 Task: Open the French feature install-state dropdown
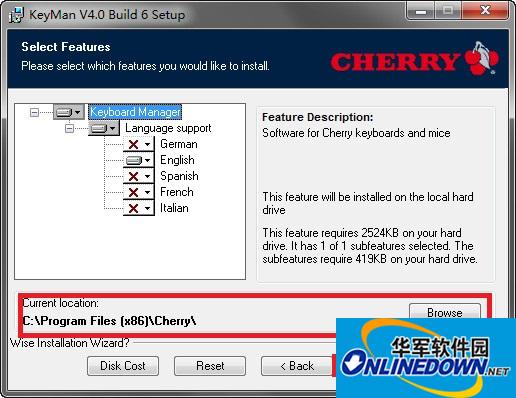(x=139, y=192)
